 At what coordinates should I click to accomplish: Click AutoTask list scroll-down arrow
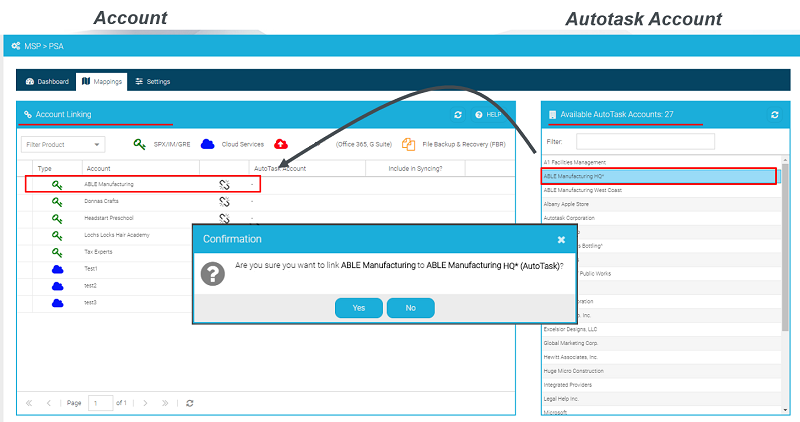pos(785,410)
